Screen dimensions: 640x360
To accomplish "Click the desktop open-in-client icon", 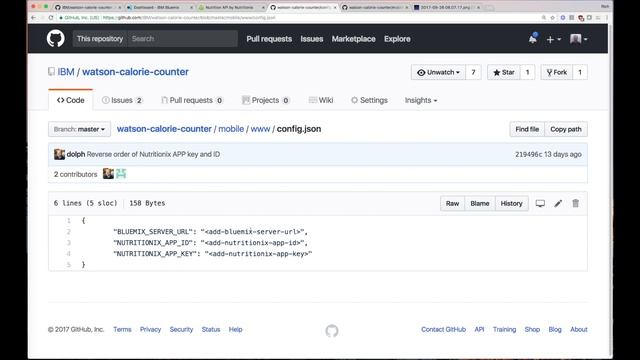I will point(540,203).
